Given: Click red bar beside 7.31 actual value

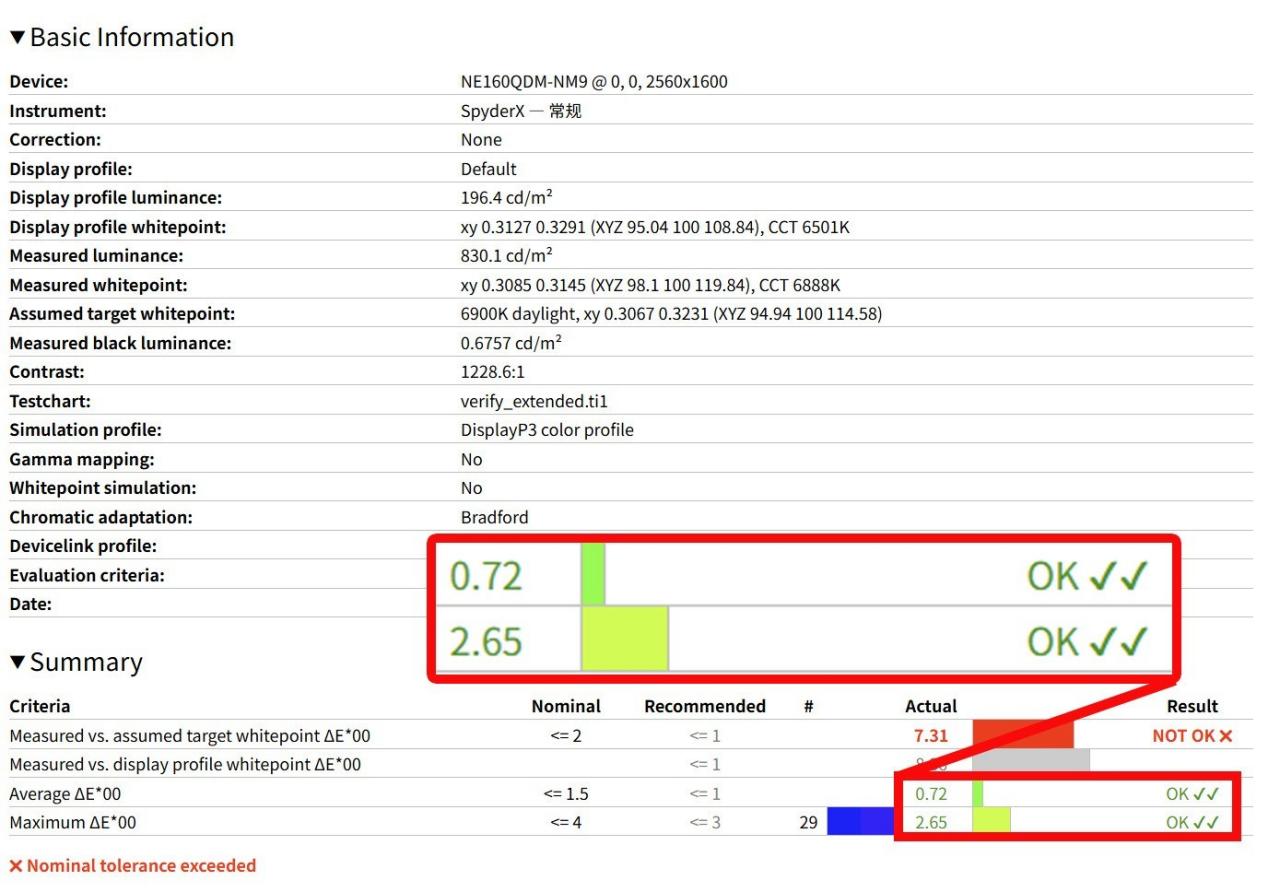Looking at the screenshot, I should point(1022,735).
